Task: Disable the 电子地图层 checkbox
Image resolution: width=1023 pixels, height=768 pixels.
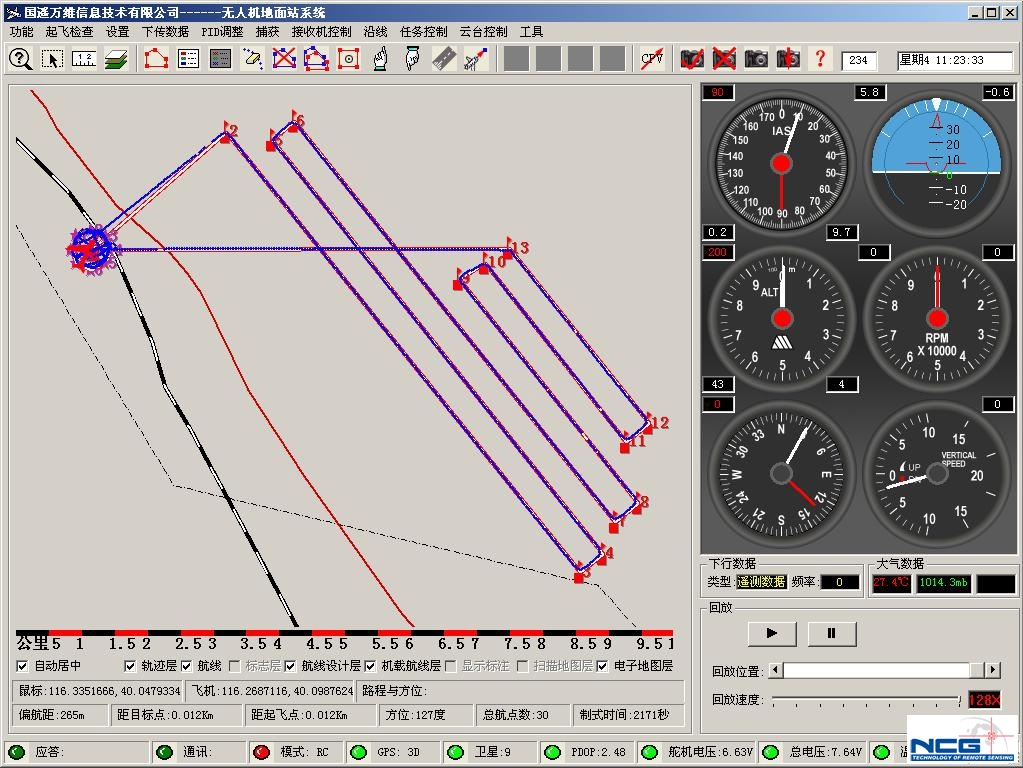Action: (x=603, y=666)
